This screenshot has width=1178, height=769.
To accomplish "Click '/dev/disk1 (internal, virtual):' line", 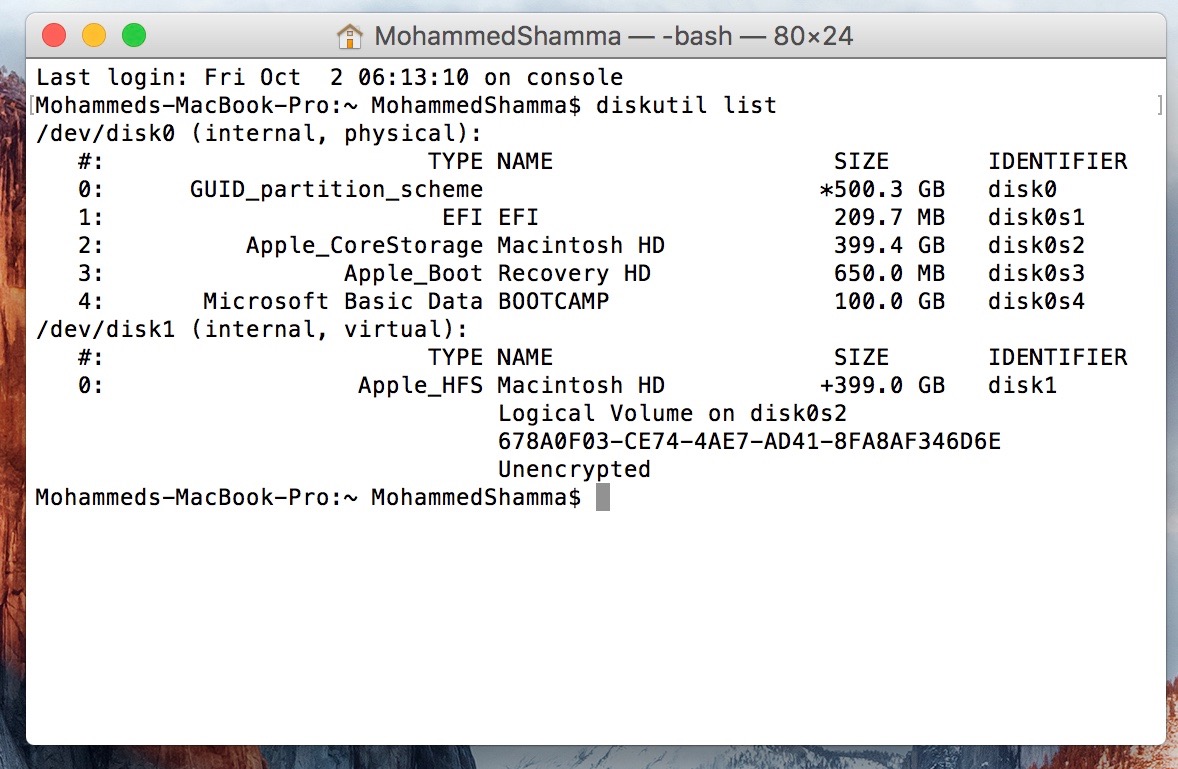I will 252,330.
